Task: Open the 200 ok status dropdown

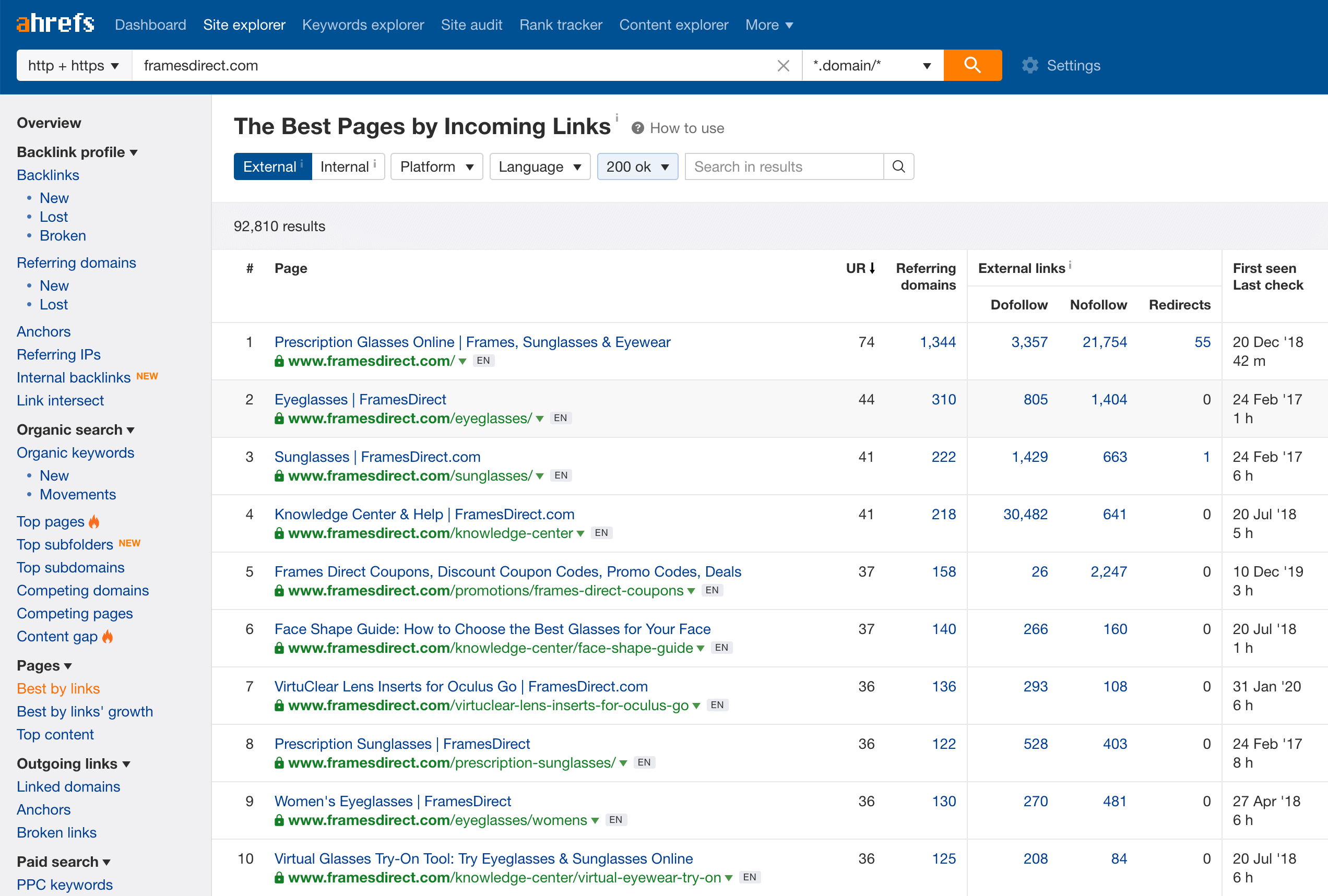Action: pyautogui.click(x=637, y=166)
